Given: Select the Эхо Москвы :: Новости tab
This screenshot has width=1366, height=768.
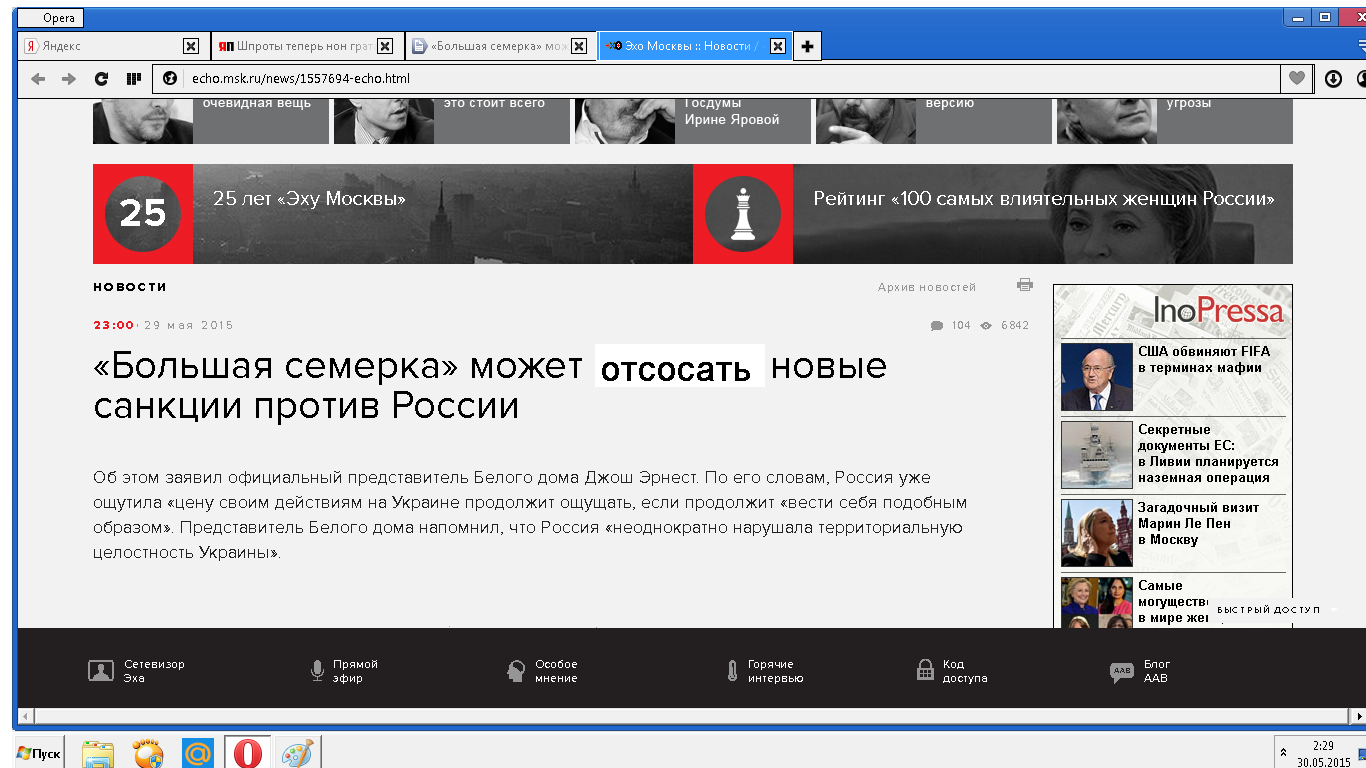Looking at the screenshot, I should pos(695,46).
